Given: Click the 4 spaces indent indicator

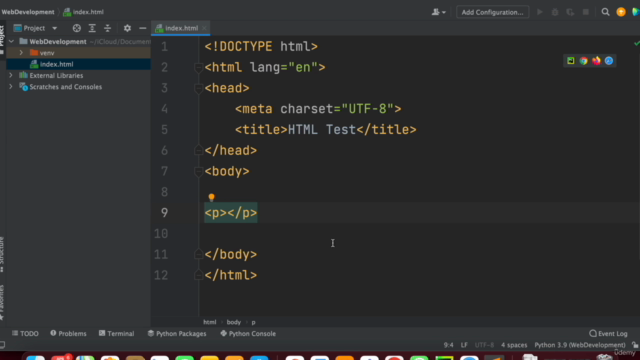Looking at the screenshot, I should [514, 345].
